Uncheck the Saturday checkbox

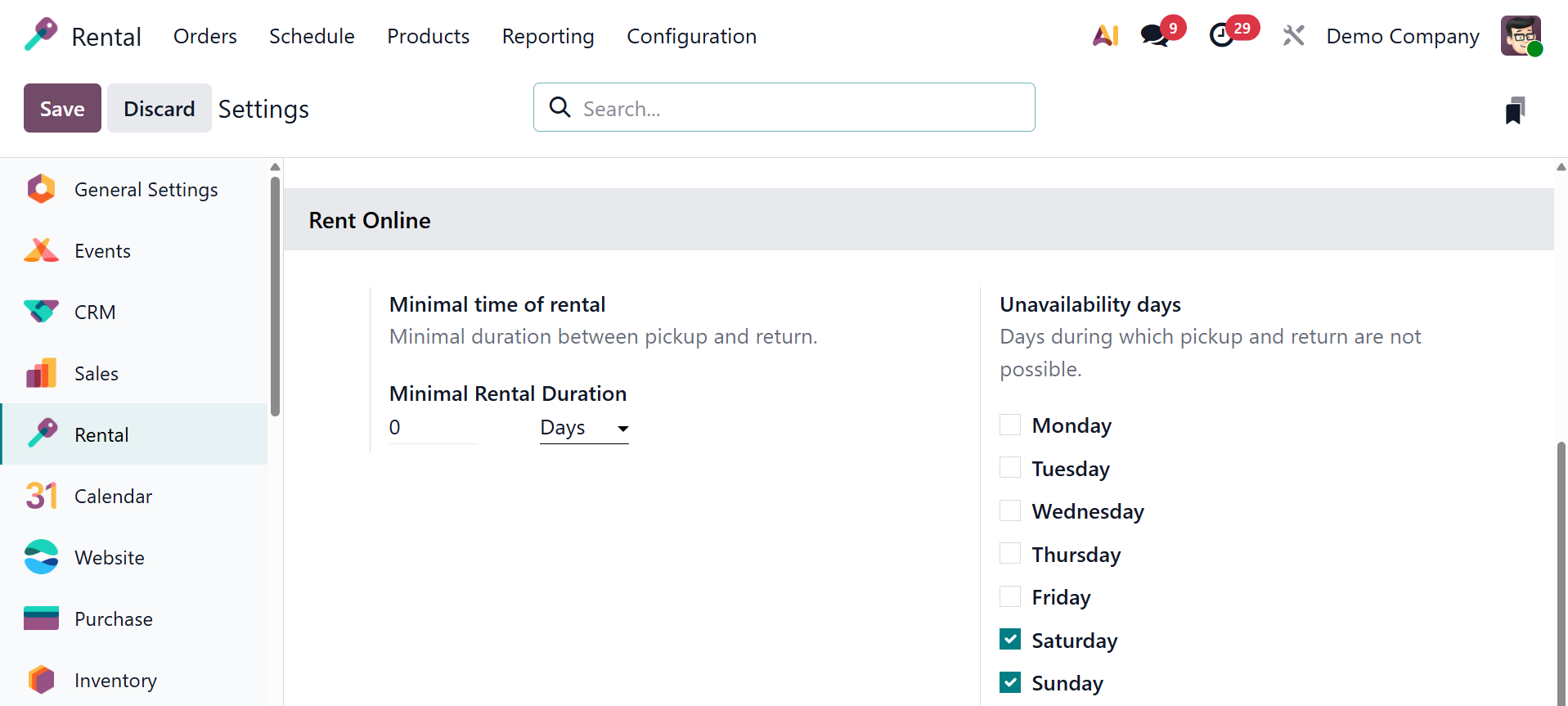coord(1010,640)
